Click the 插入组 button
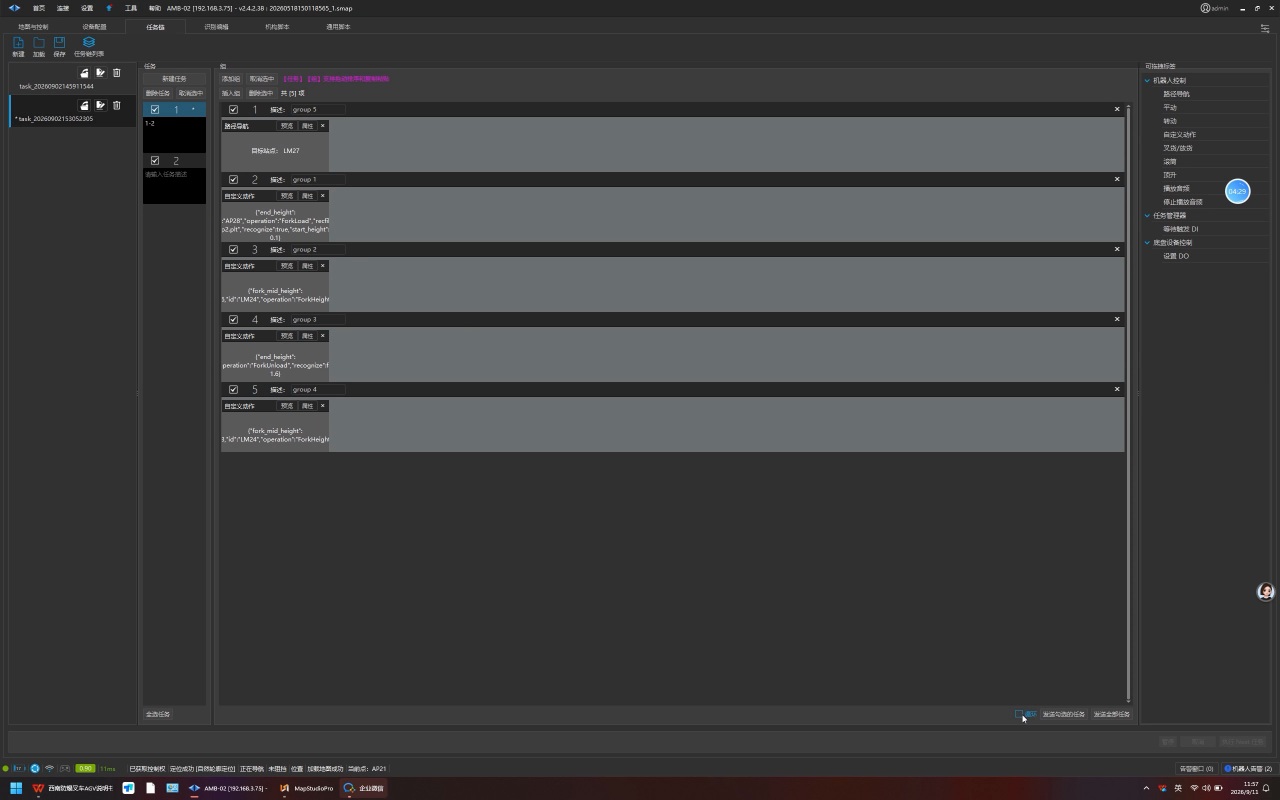 tap(231, 93)
